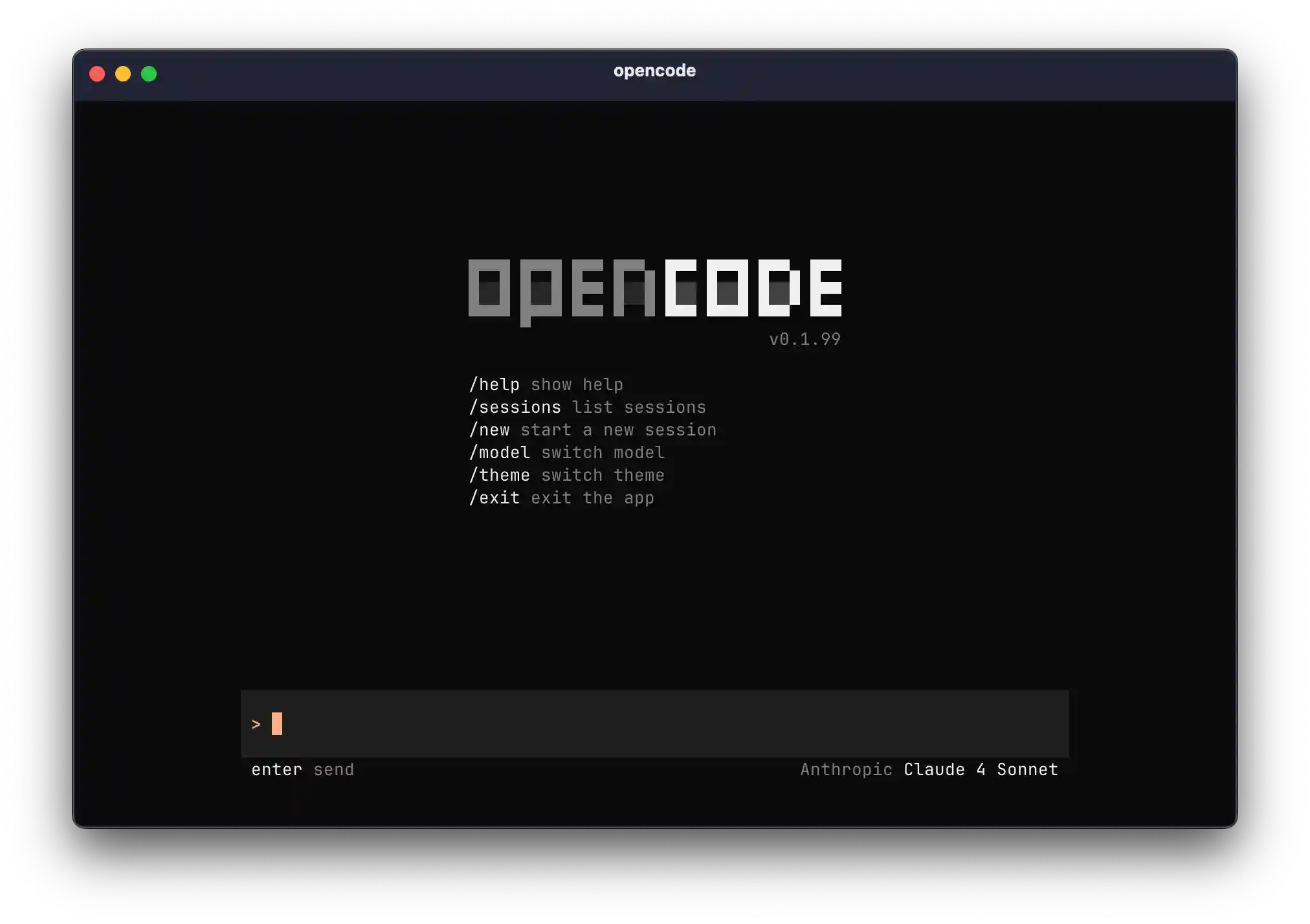Open the /model switcher command
This screenshot has height=924, width=1310.
pos(500,452)
